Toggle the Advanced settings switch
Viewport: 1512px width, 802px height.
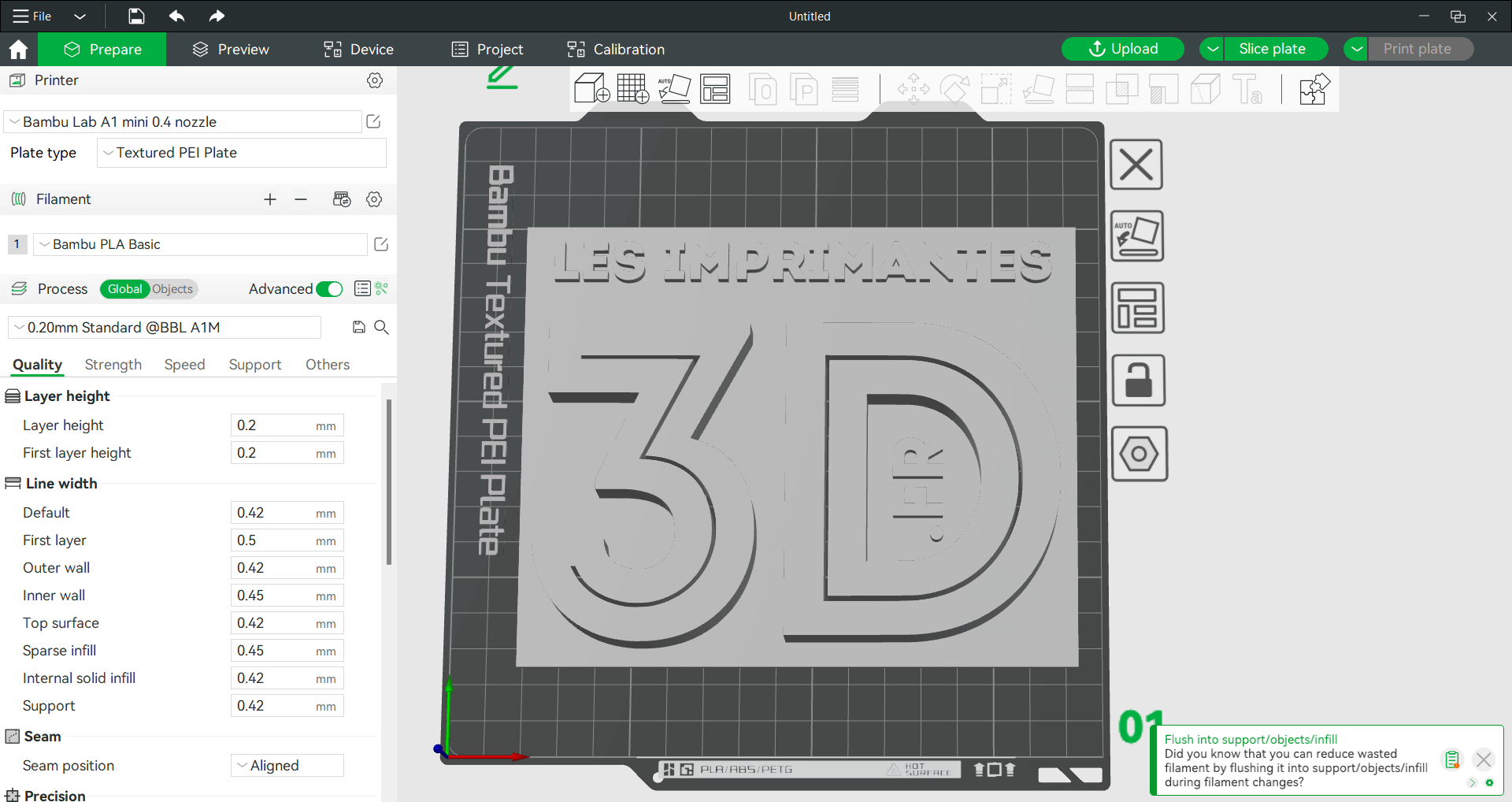[329, 289]
